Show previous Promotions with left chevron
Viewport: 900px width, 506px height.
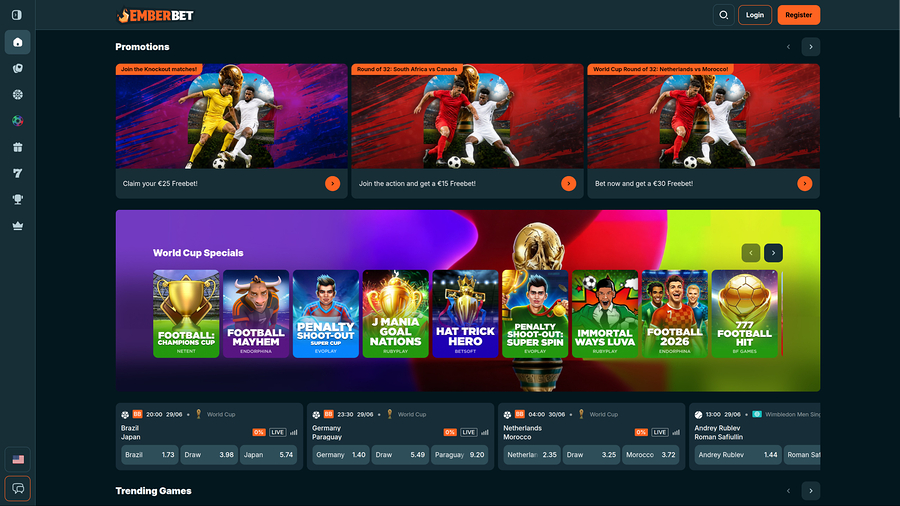pos(788,47)
